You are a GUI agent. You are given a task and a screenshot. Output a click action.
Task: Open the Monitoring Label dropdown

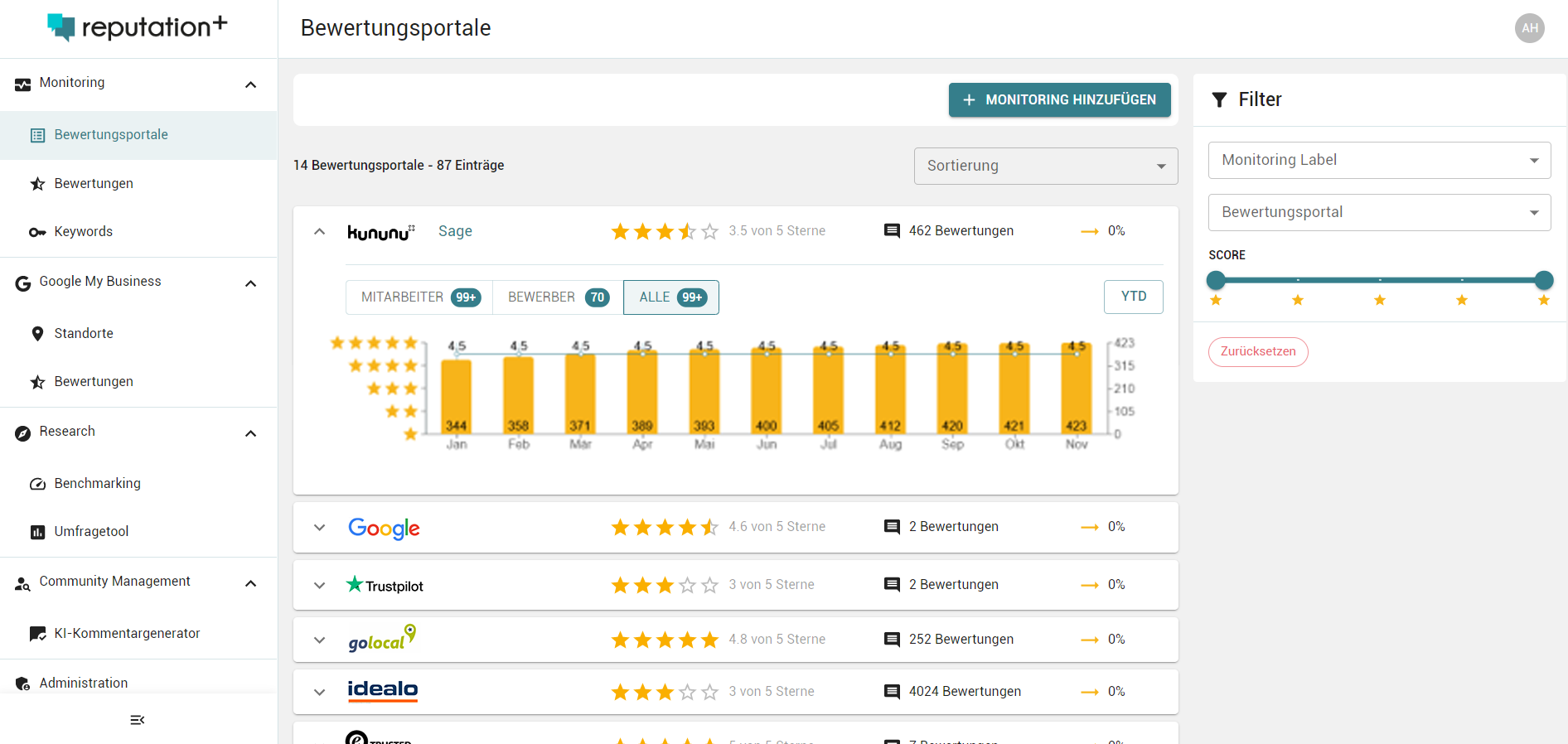pos(1379,160)
